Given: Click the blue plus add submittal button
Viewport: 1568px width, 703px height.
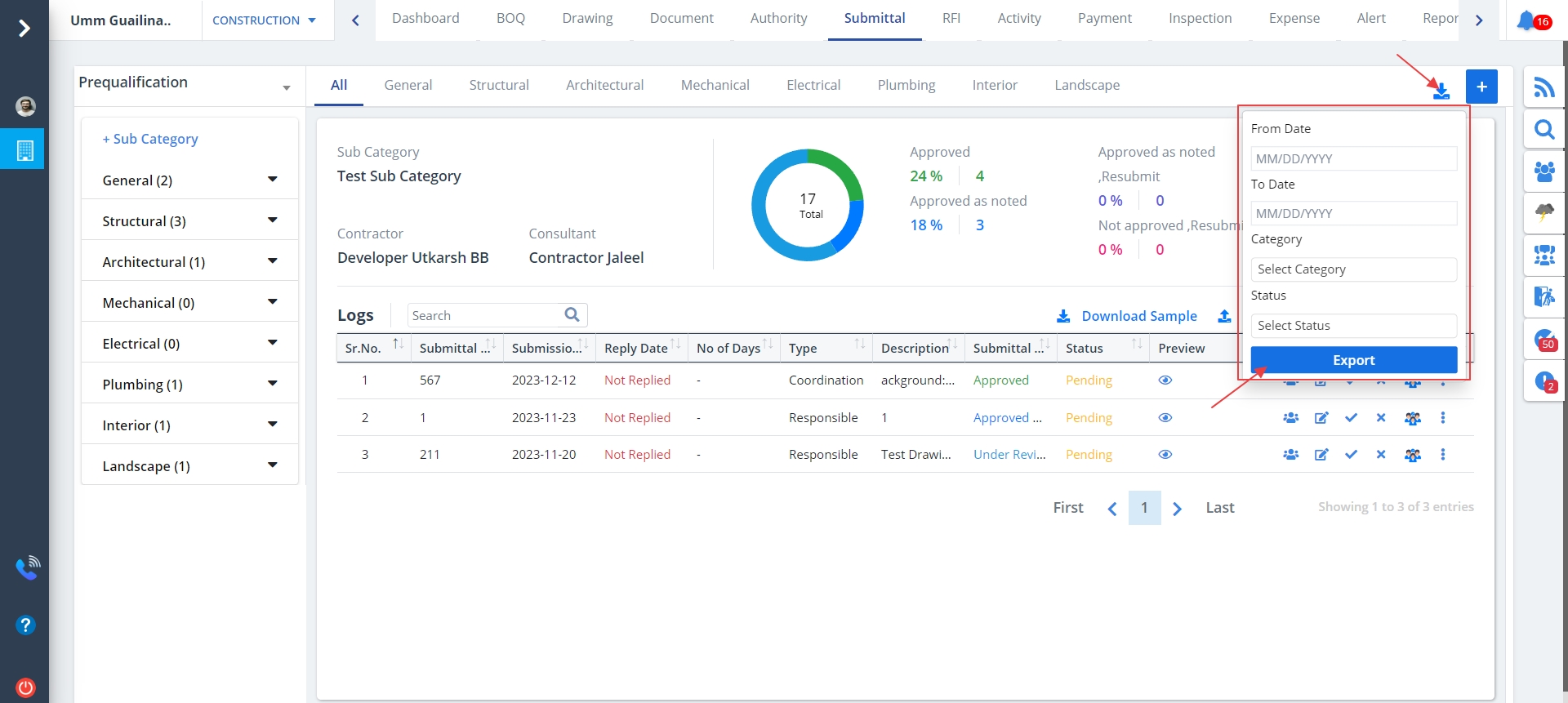Looking at the screenshot, I should coord(1481,87).
